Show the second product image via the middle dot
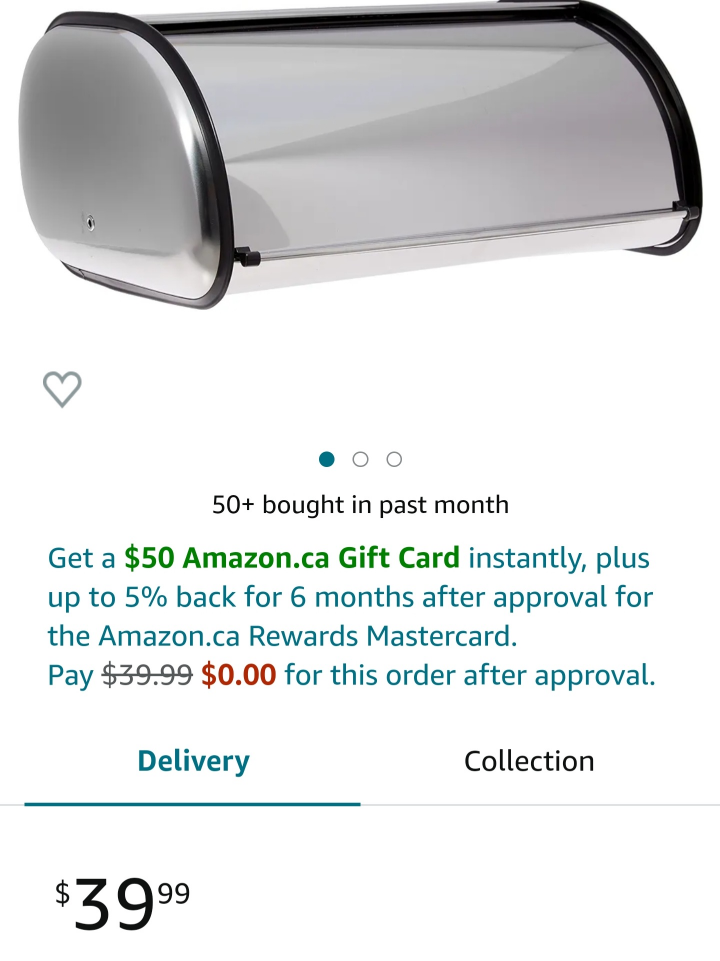This screenshot has height=961, width=720. pos(360,459)
